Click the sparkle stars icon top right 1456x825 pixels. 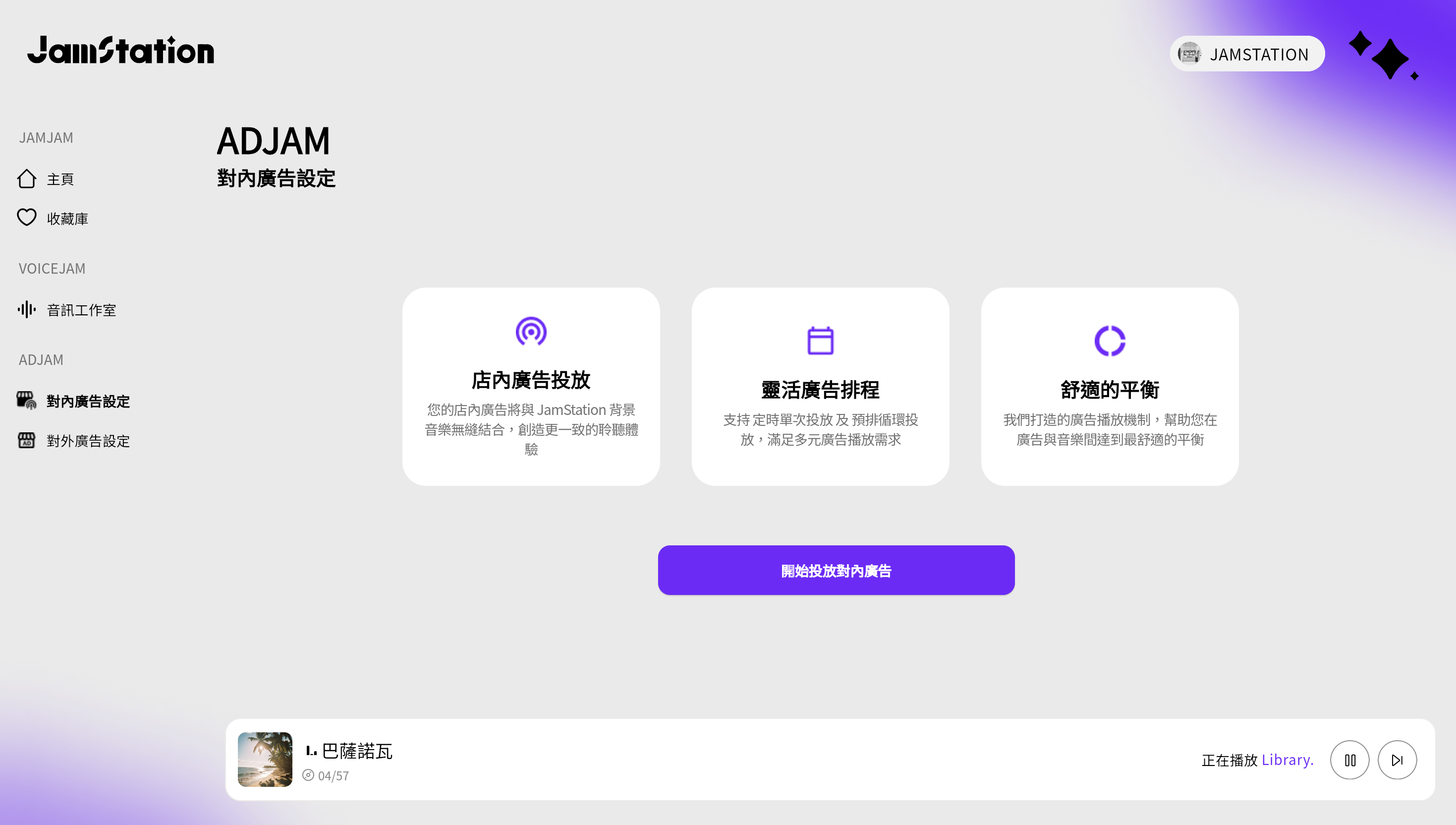coord(1384,56)
